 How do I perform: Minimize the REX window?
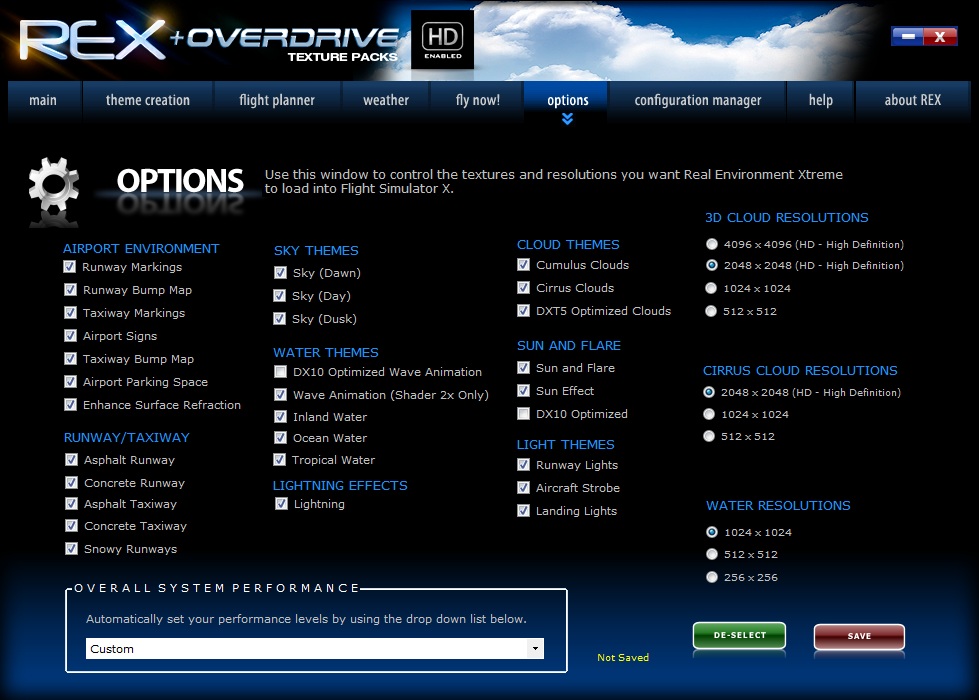tap(908, 37)
